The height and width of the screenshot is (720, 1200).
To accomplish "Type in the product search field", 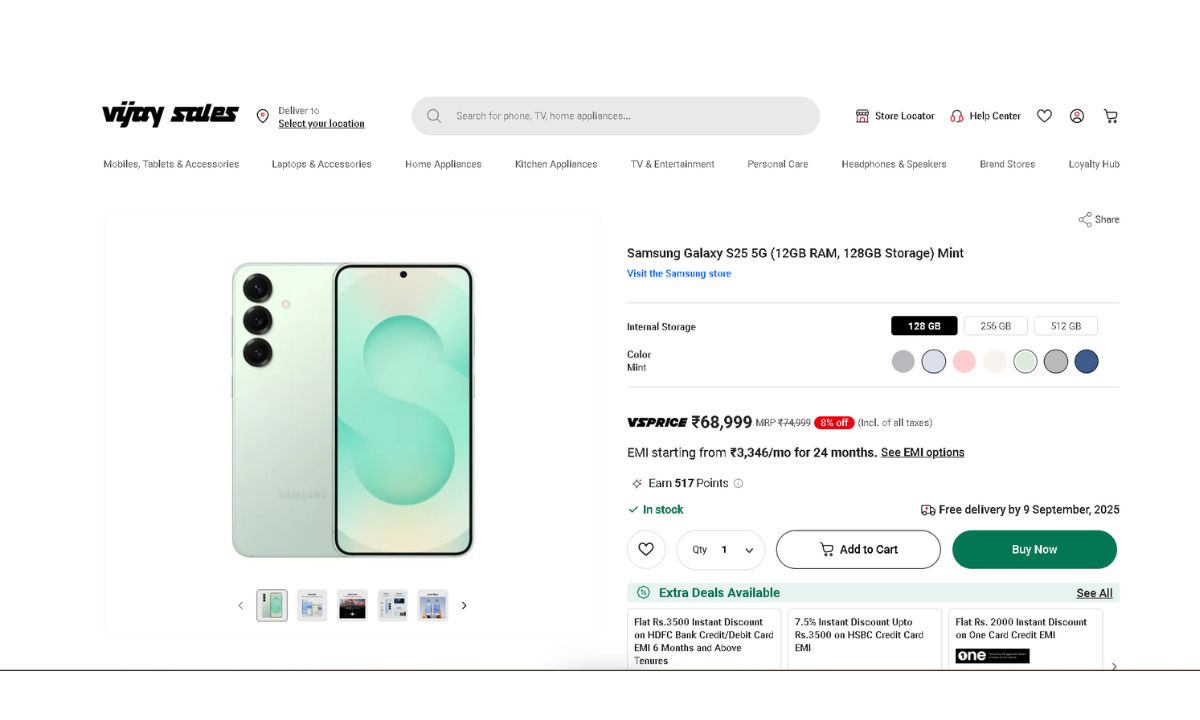I will pos(630,116).
